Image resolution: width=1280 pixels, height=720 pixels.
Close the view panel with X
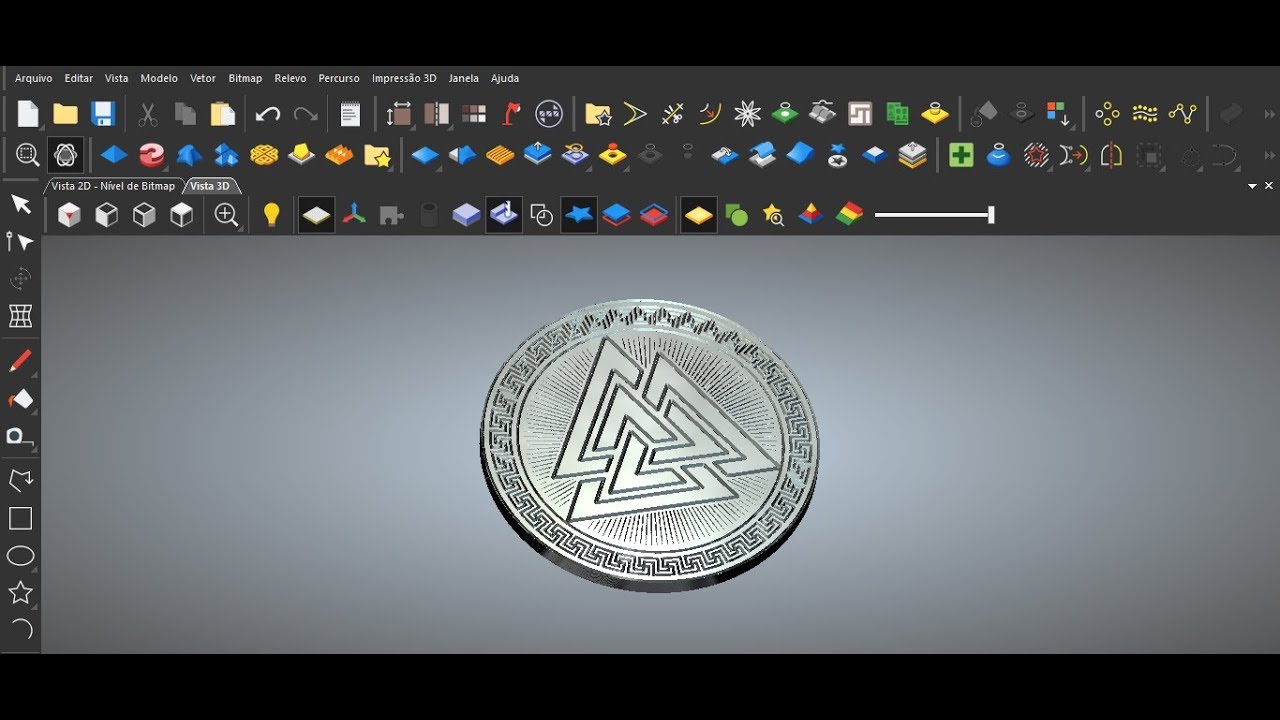[x=1269, y=186]
